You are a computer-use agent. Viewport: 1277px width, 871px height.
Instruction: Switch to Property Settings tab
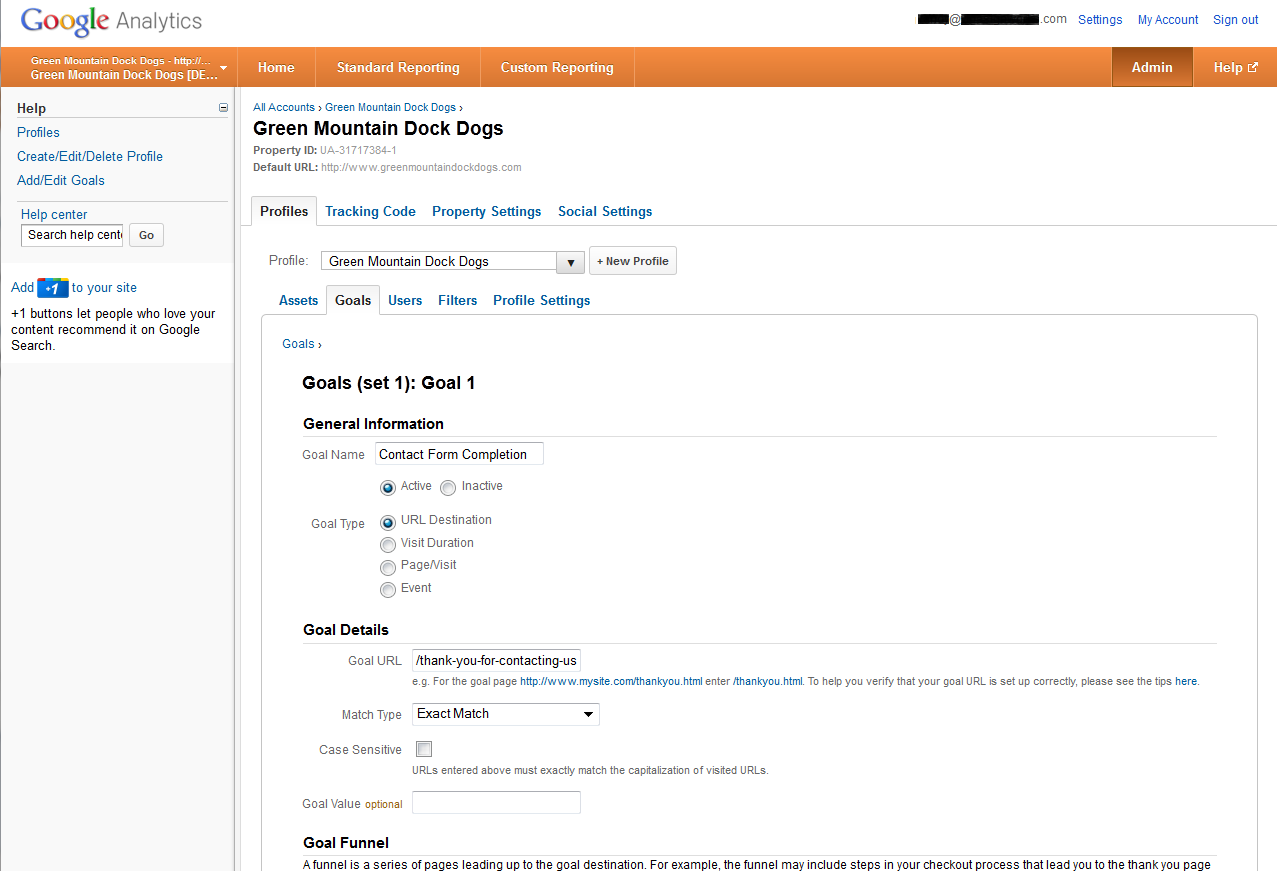coord(487,211)
